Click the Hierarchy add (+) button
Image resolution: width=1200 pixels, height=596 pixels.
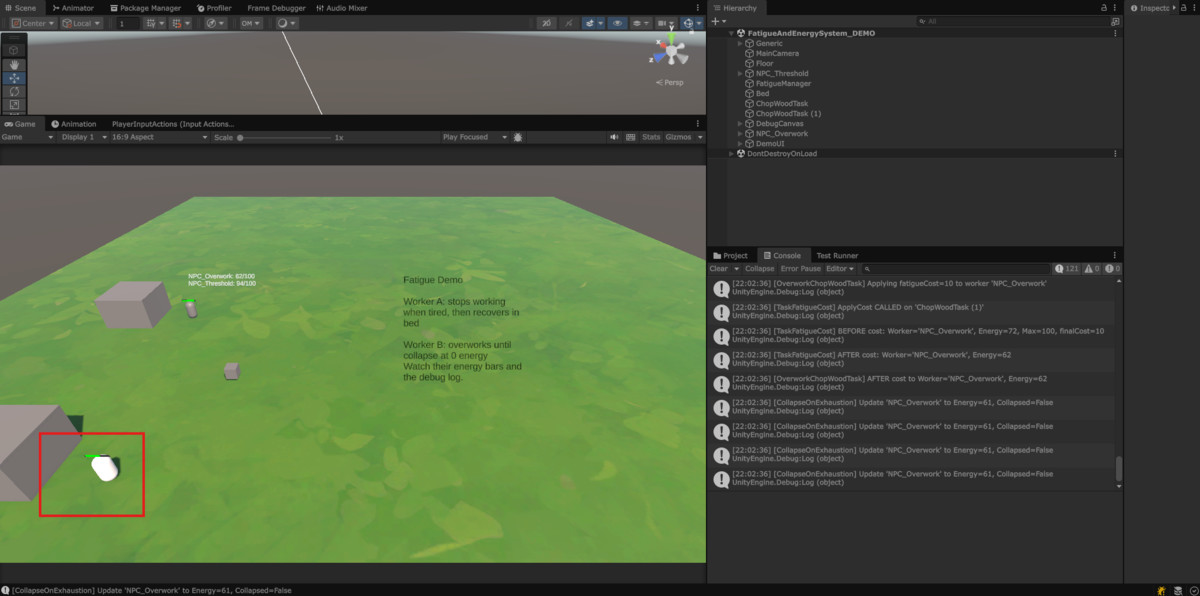(716, 21)
